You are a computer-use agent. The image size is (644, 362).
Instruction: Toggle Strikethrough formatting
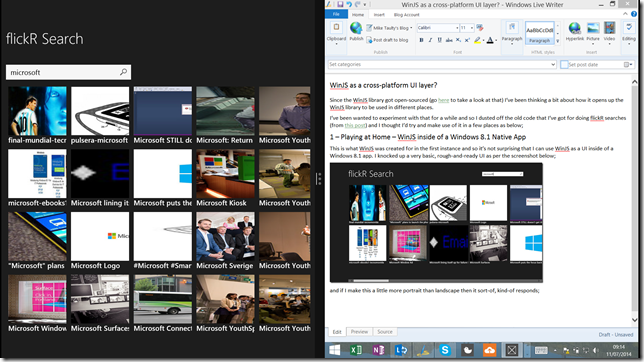click(x=449, y=40)
